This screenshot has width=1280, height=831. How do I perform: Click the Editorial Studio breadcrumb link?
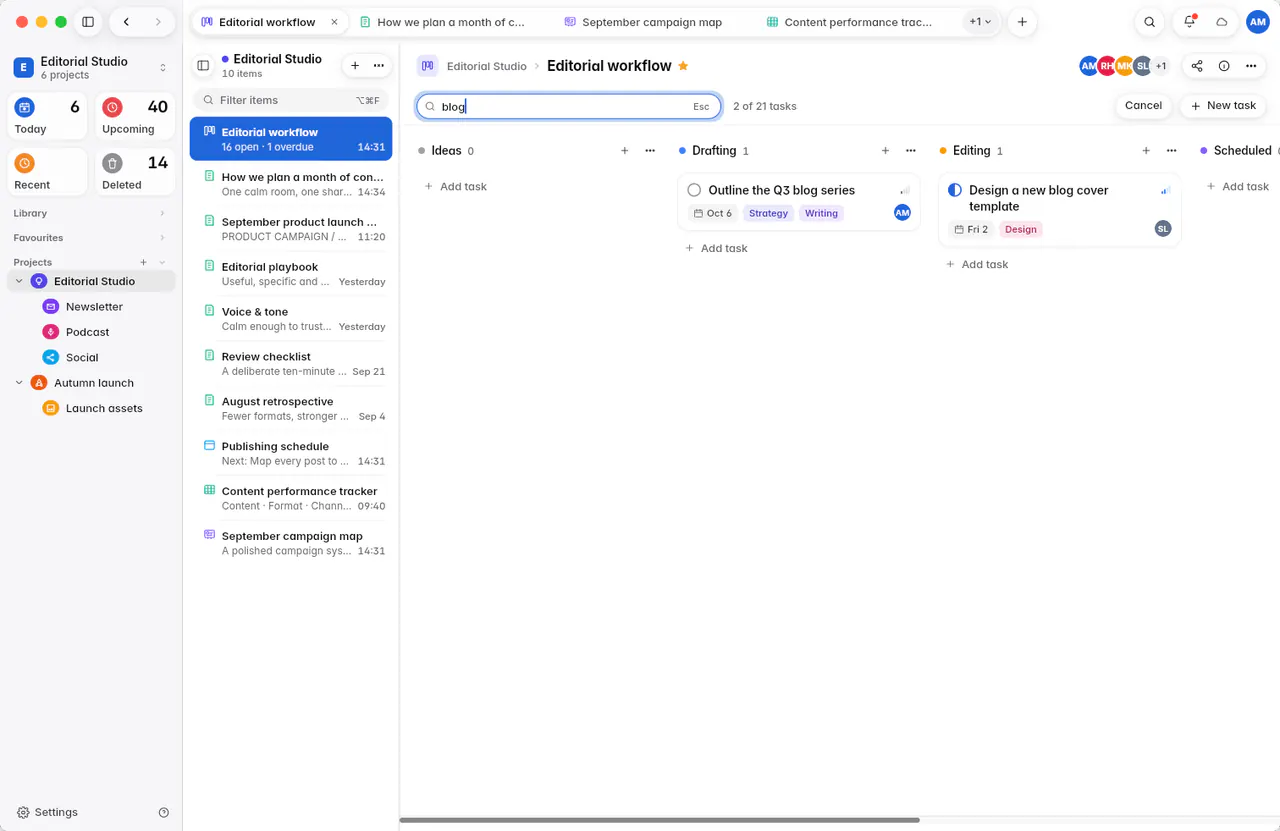486,66
